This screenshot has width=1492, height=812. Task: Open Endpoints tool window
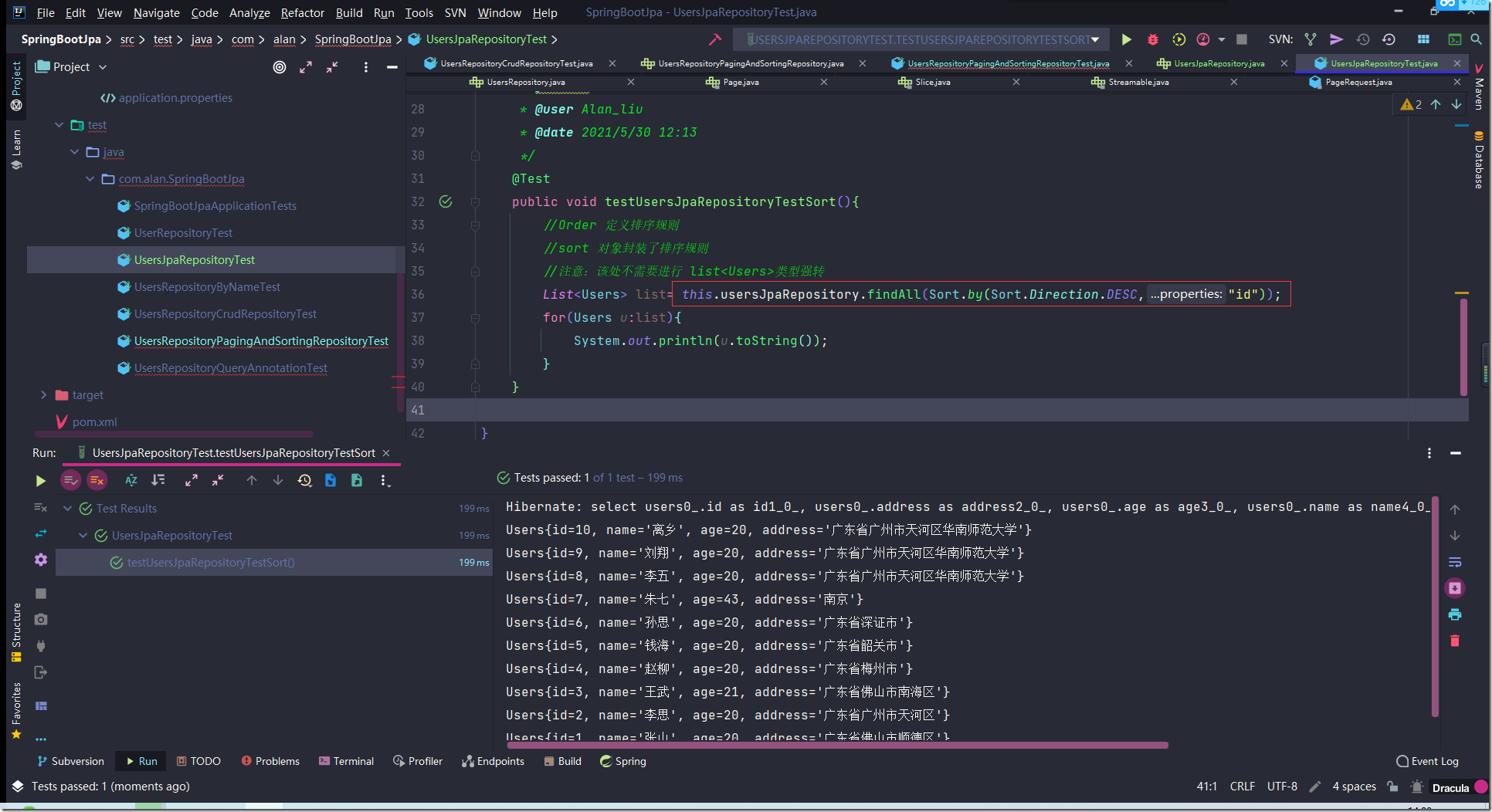coord(493,761)
